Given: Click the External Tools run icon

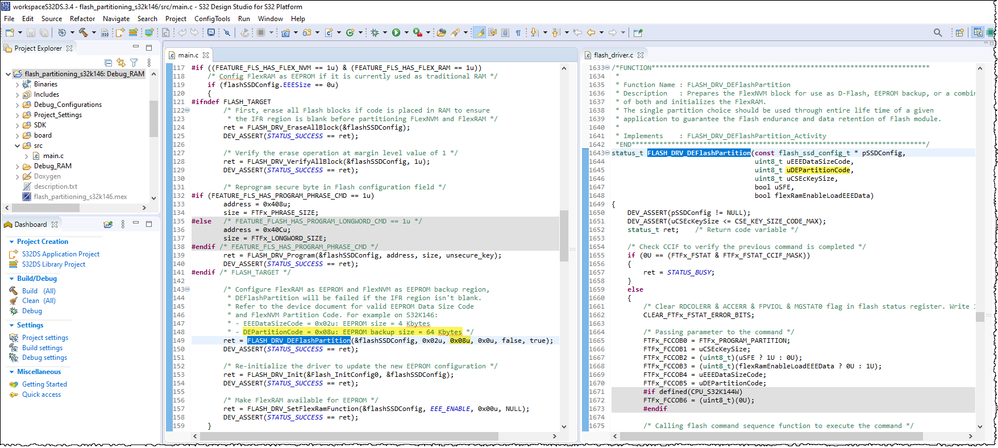Looking at the screenshot, I should [x=417, y=32].
